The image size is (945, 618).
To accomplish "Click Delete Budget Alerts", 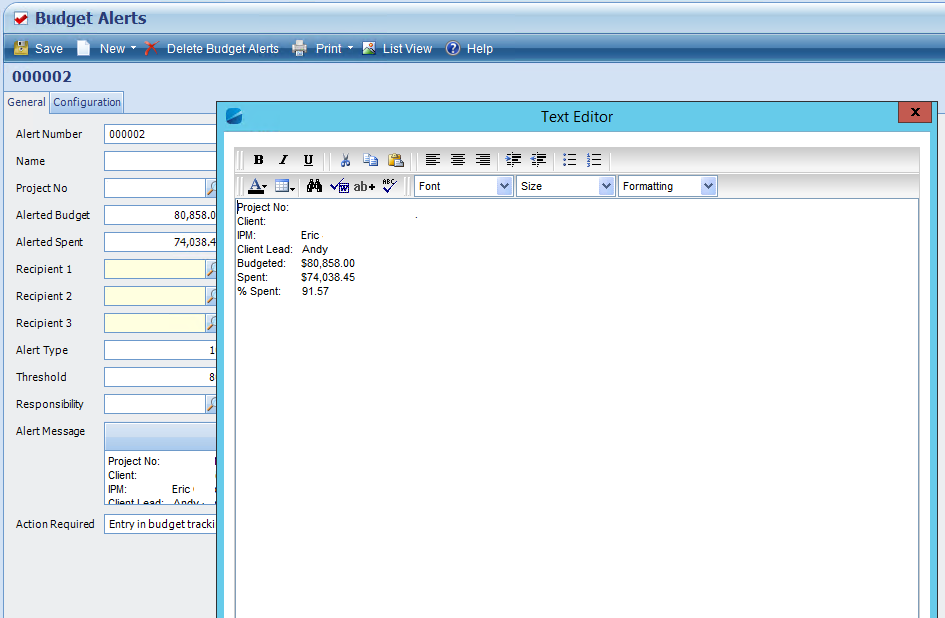I will [x=212, y=49].
